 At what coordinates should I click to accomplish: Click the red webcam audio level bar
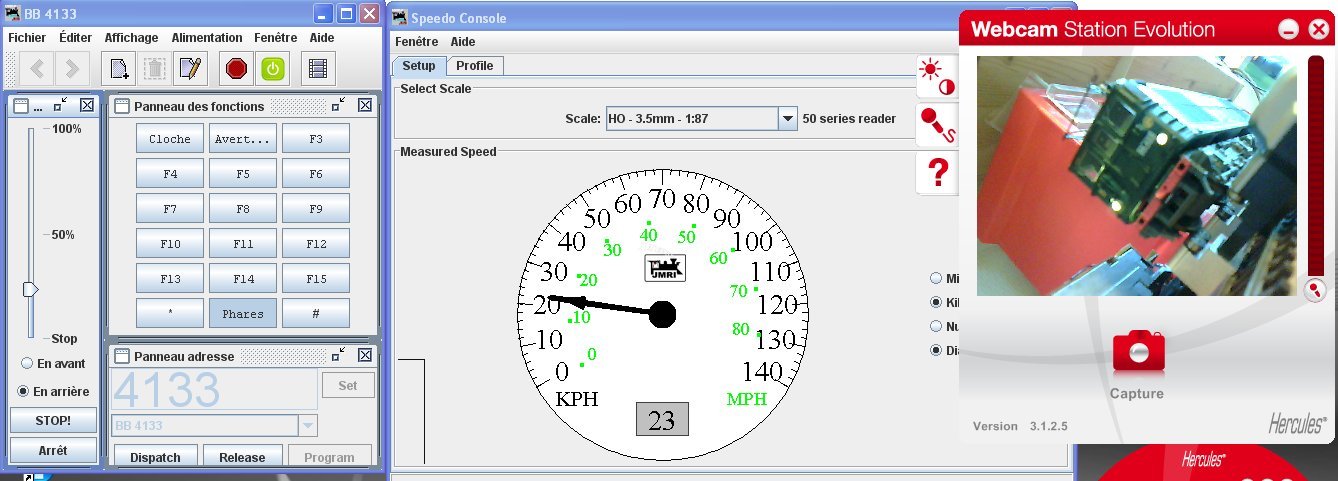click(x=1316, y=166)
